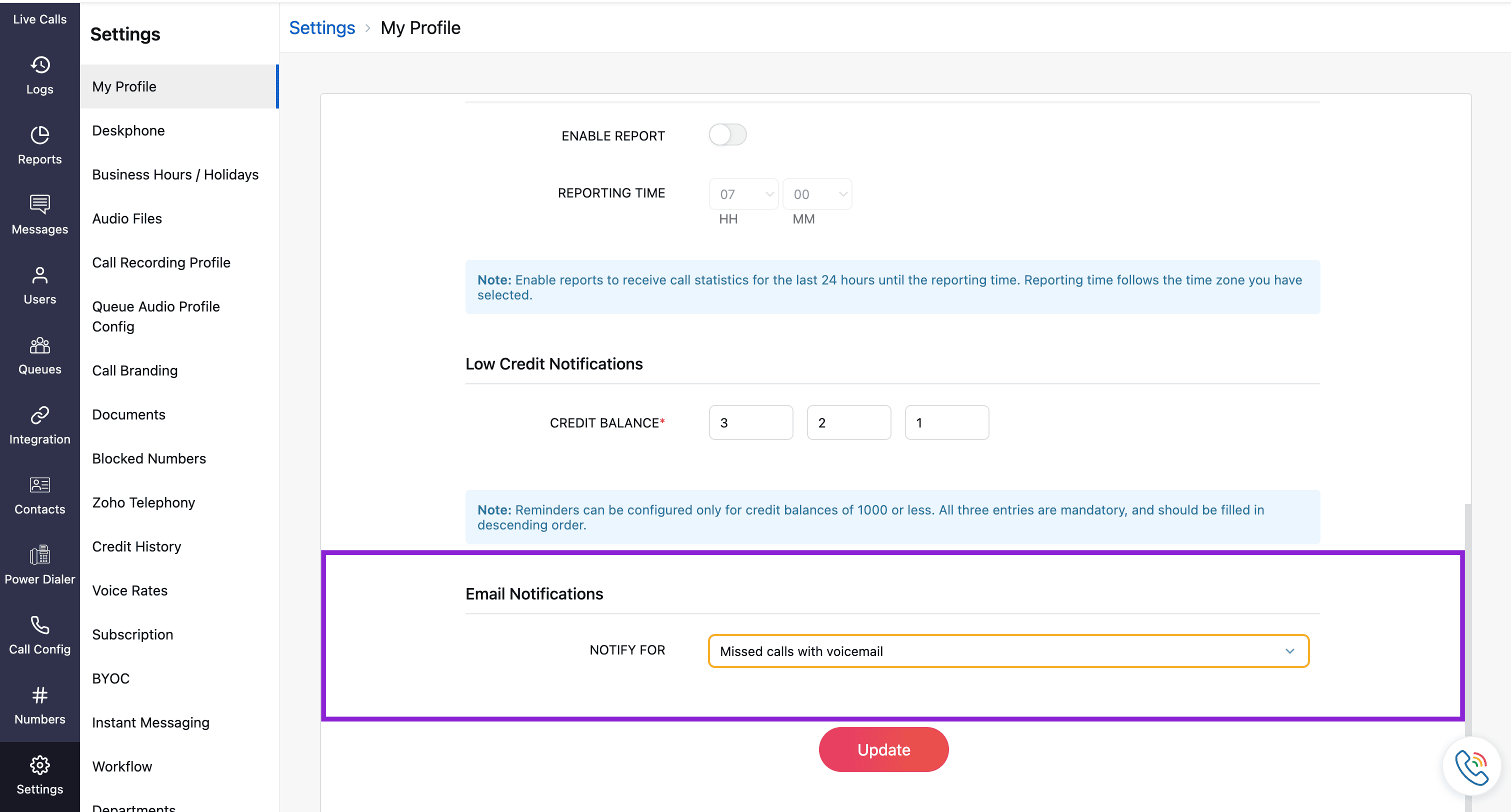Open the Notify For dropdown
The height and width of the screenshot is (812, 1511).
(1008, 651)
